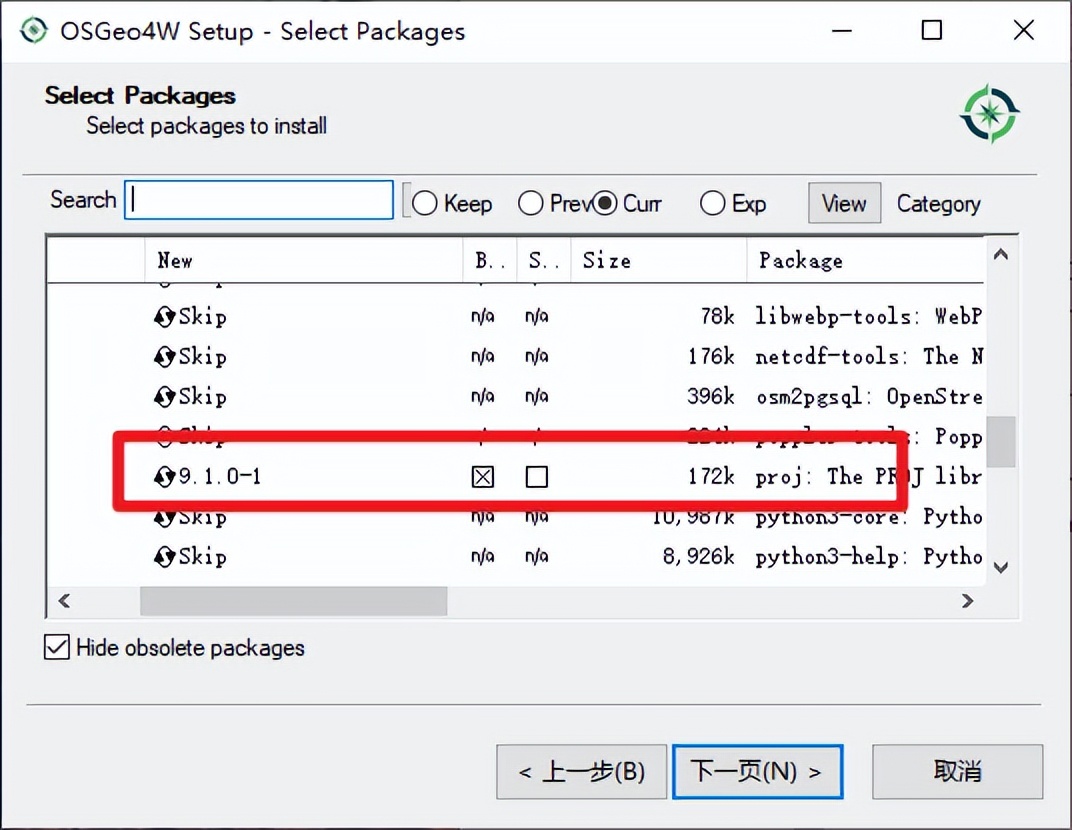Click the python3-help package name
The height and width of the screenshot is (830, 1072).
827,557
